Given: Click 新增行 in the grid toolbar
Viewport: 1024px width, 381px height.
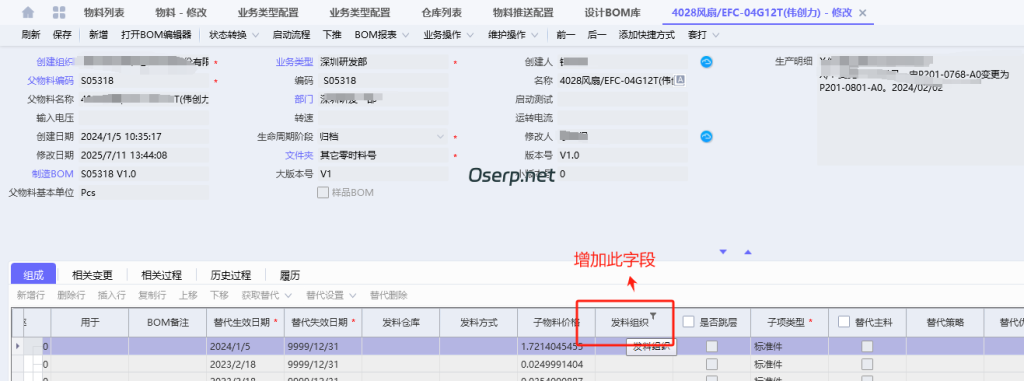Looking at the screenshot, I should point(31,295).
